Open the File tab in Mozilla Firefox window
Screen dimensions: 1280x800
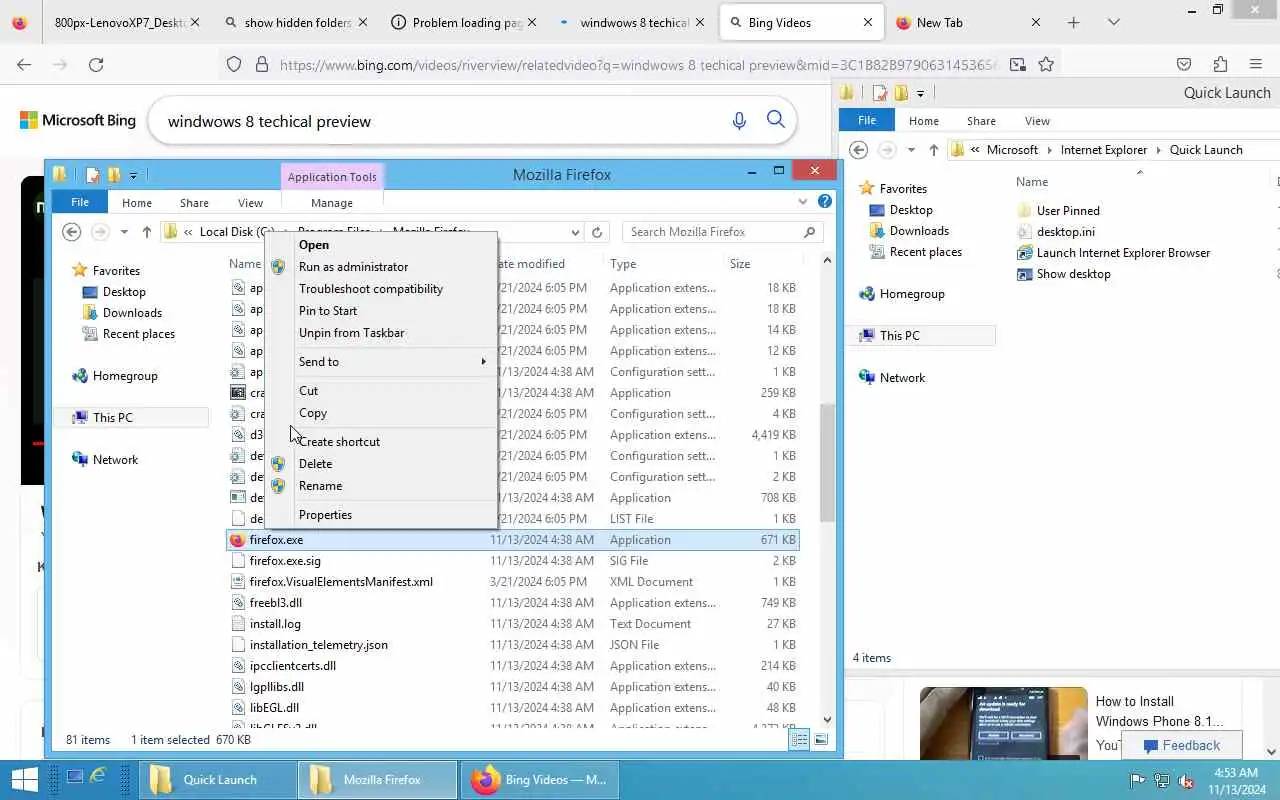(80, 202)
